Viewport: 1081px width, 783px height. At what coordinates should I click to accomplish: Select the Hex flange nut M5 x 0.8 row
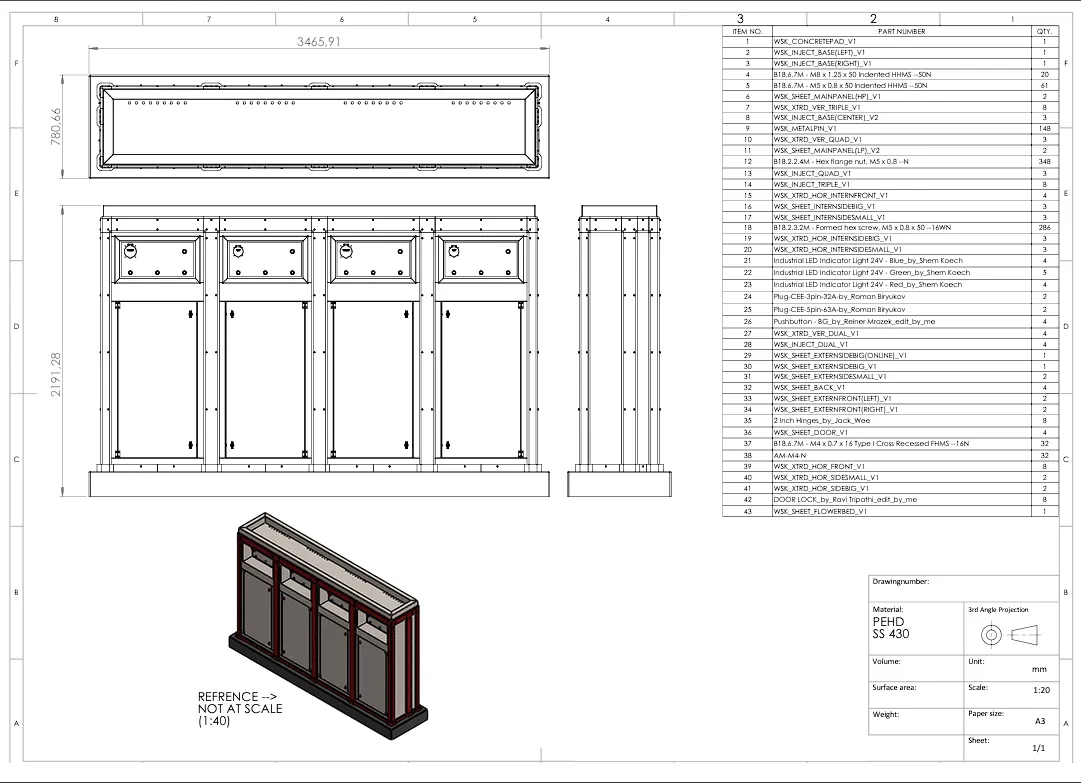pos(890,161)
